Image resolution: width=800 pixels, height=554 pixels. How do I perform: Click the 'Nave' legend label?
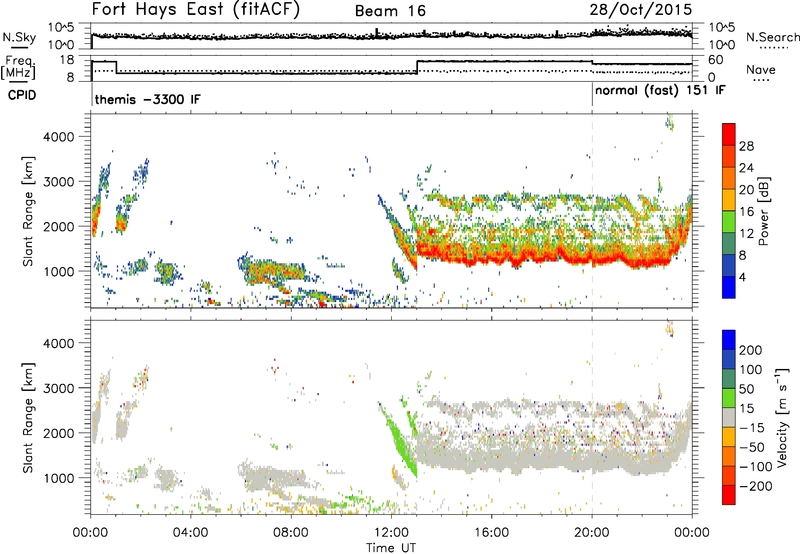pos(761,70)
